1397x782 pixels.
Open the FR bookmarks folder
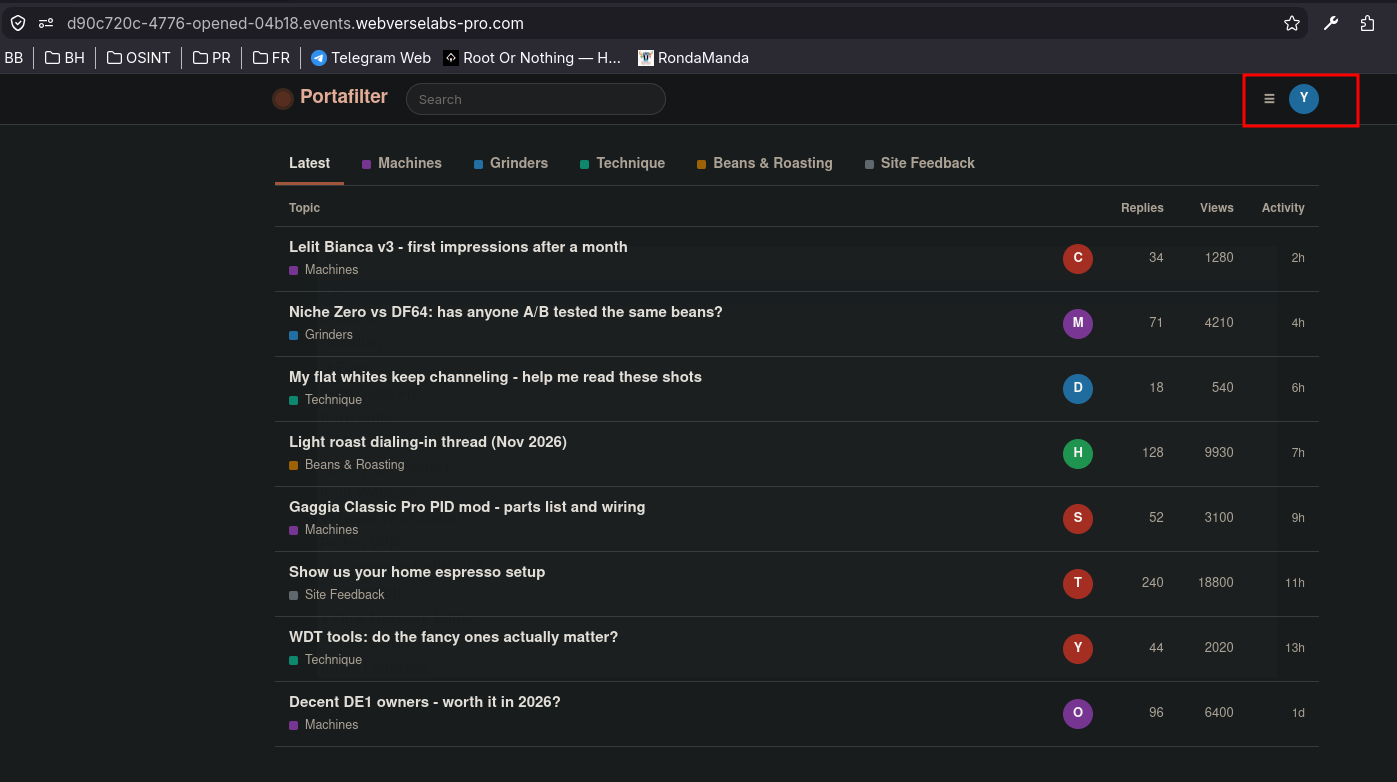pos(271,58)
